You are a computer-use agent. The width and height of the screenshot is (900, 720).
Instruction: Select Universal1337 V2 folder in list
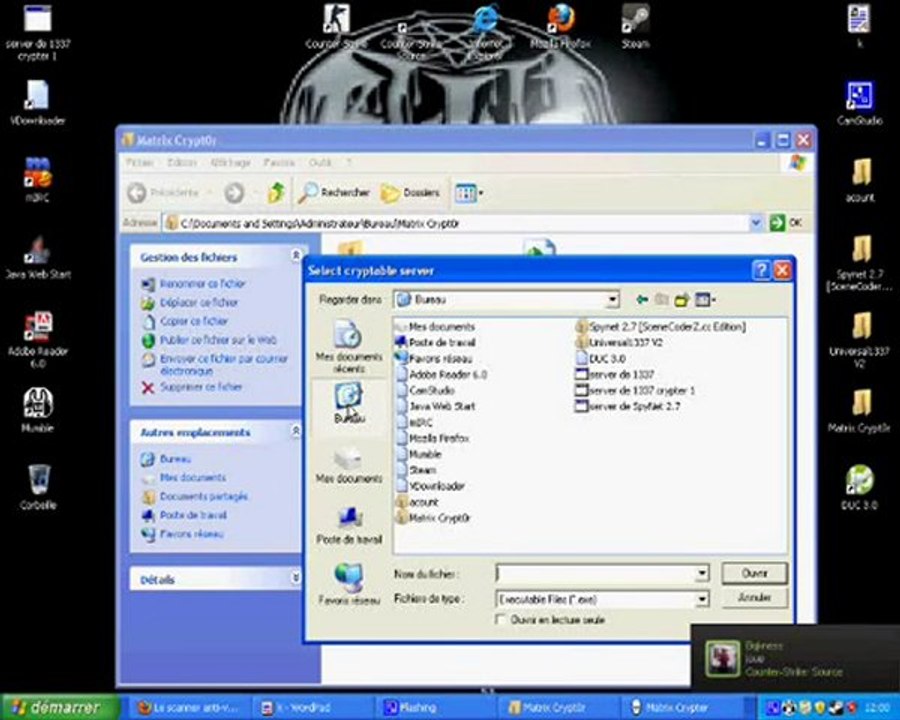pyautogui.click(x=619, y=342)
